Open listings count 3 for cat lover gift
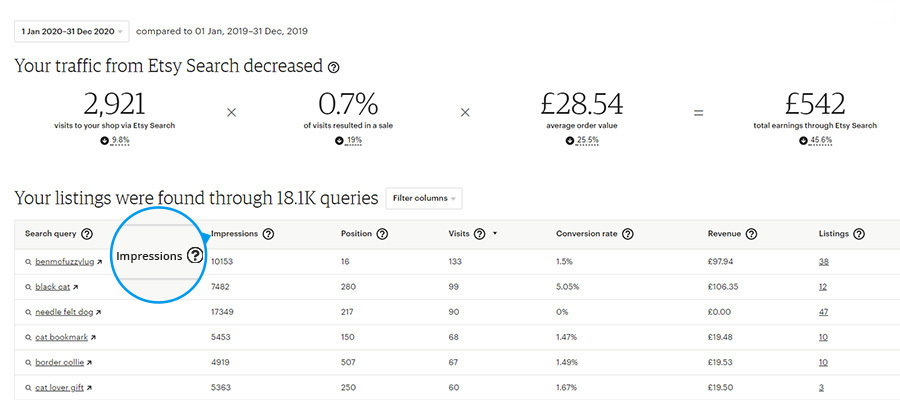 pos(821,388)
